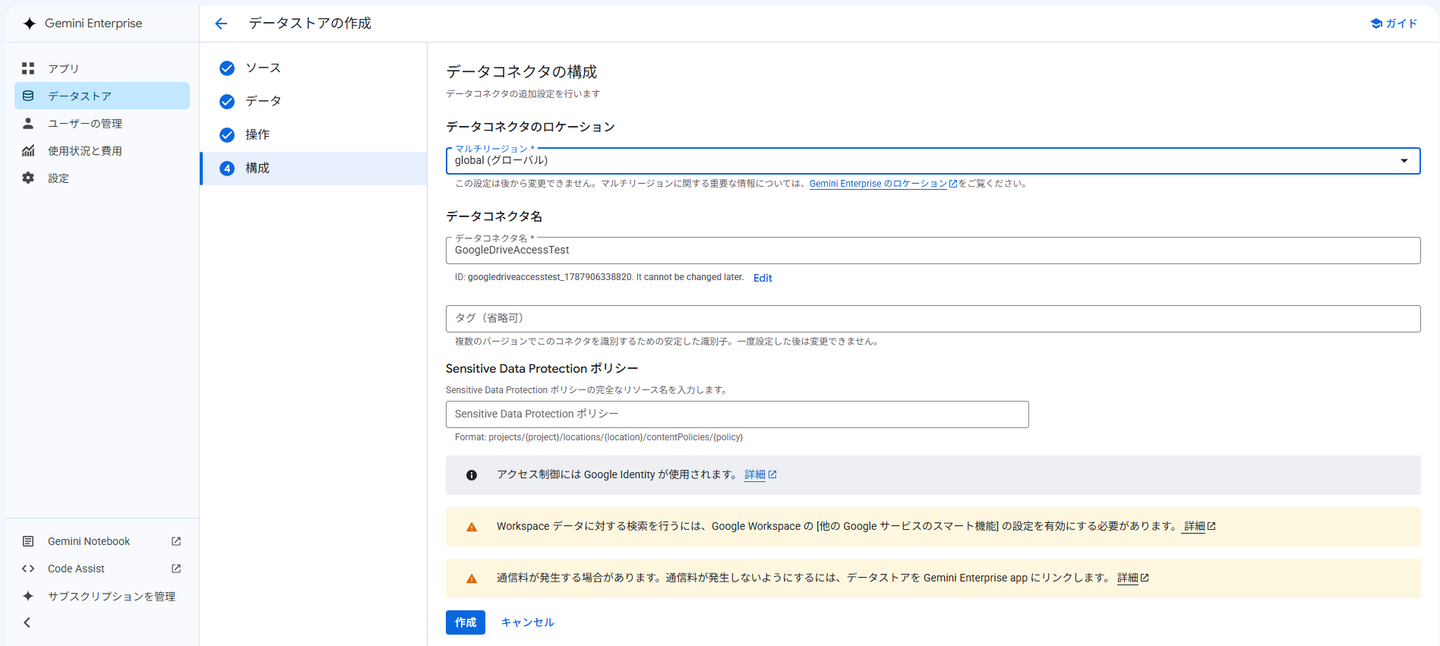1440x646 pixels.
Task: Open 詳細 link in Google Identity notice
Action: 760,475
